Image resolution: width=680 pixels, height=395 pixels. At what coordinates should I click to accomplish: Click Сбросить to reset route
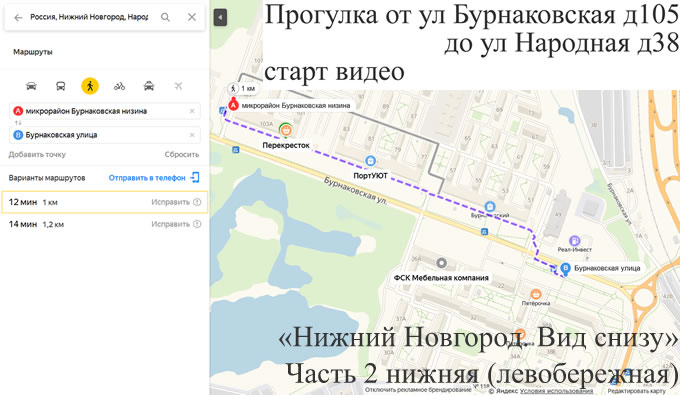pyautogui.click(x=182, y=154)
